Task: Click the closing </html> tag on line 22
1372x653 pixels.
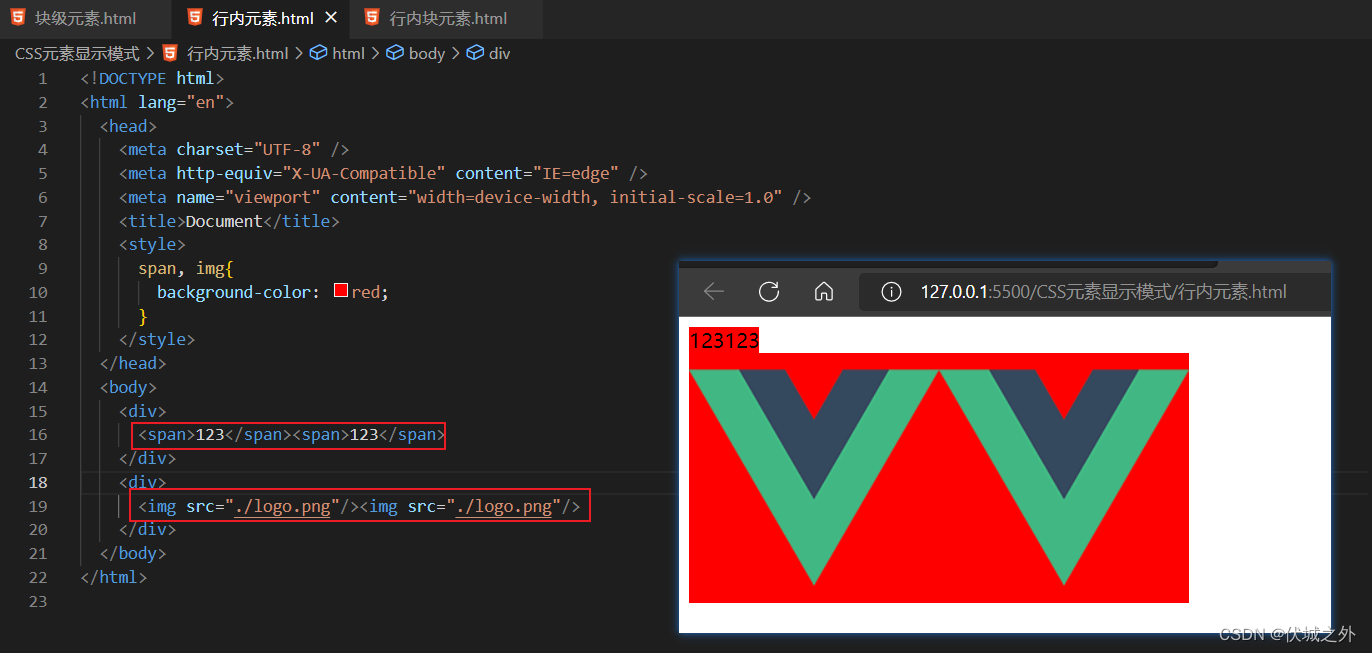Action: tap(114, 577)
